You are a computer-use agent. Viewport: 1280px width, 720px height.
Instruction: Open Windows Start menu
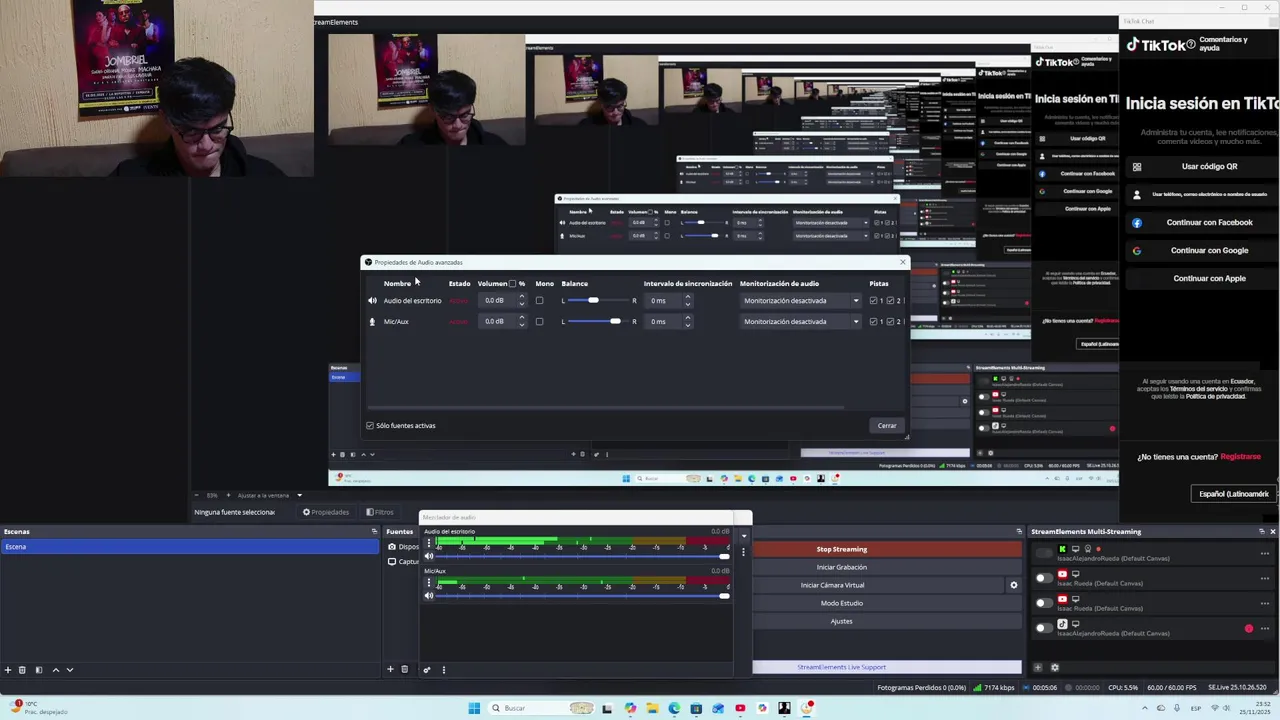coord(474,708)
